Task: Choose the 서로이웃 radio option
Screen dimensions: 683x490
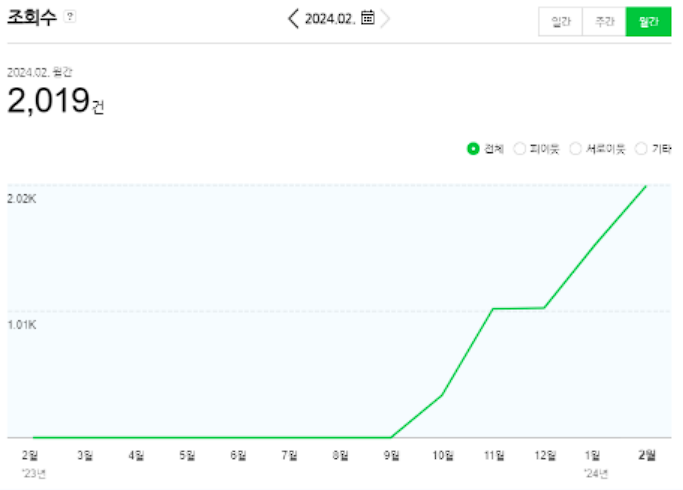Action: point(575,149)
